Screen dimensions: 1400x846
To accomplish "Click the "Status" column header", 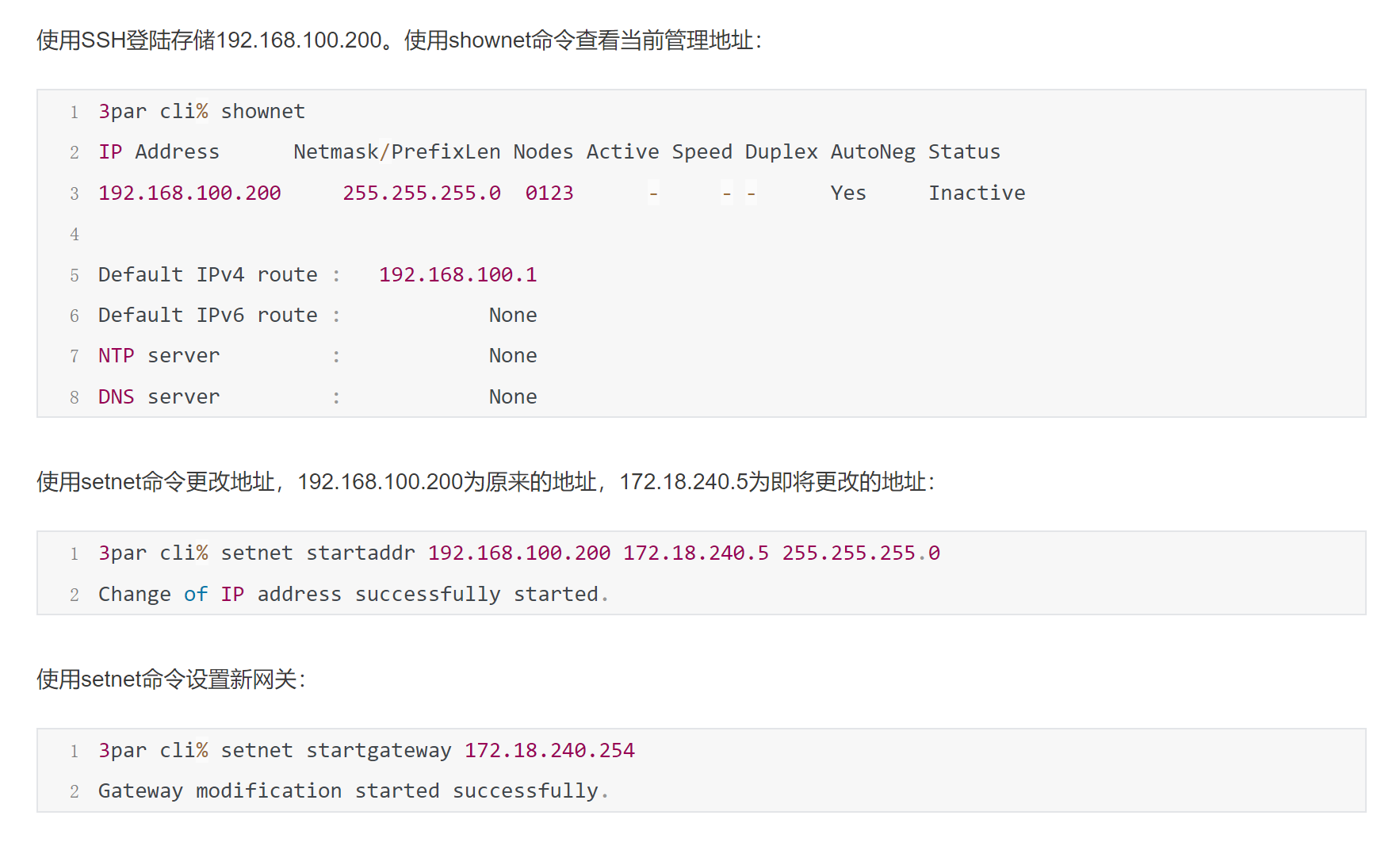I will [x=964, y=152].
